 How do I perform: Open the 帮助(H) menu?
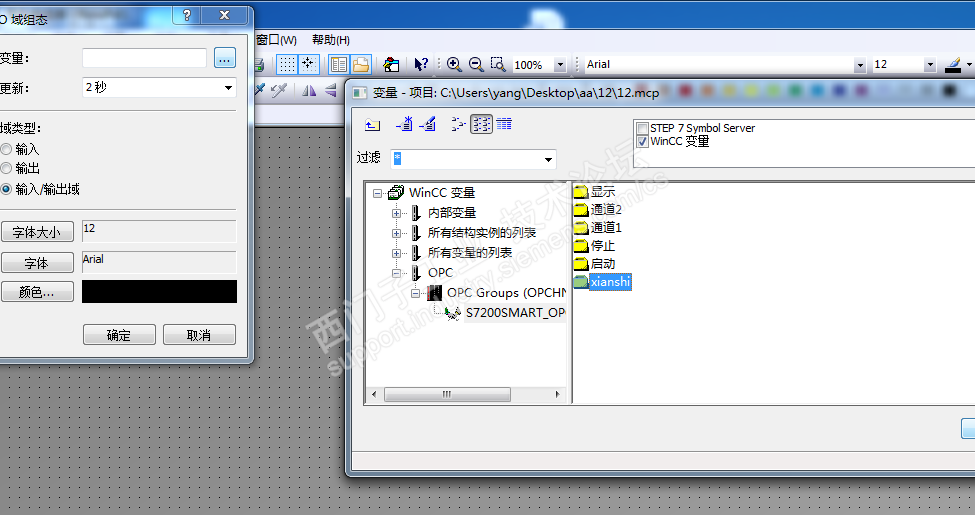click(x=331, y=40)
